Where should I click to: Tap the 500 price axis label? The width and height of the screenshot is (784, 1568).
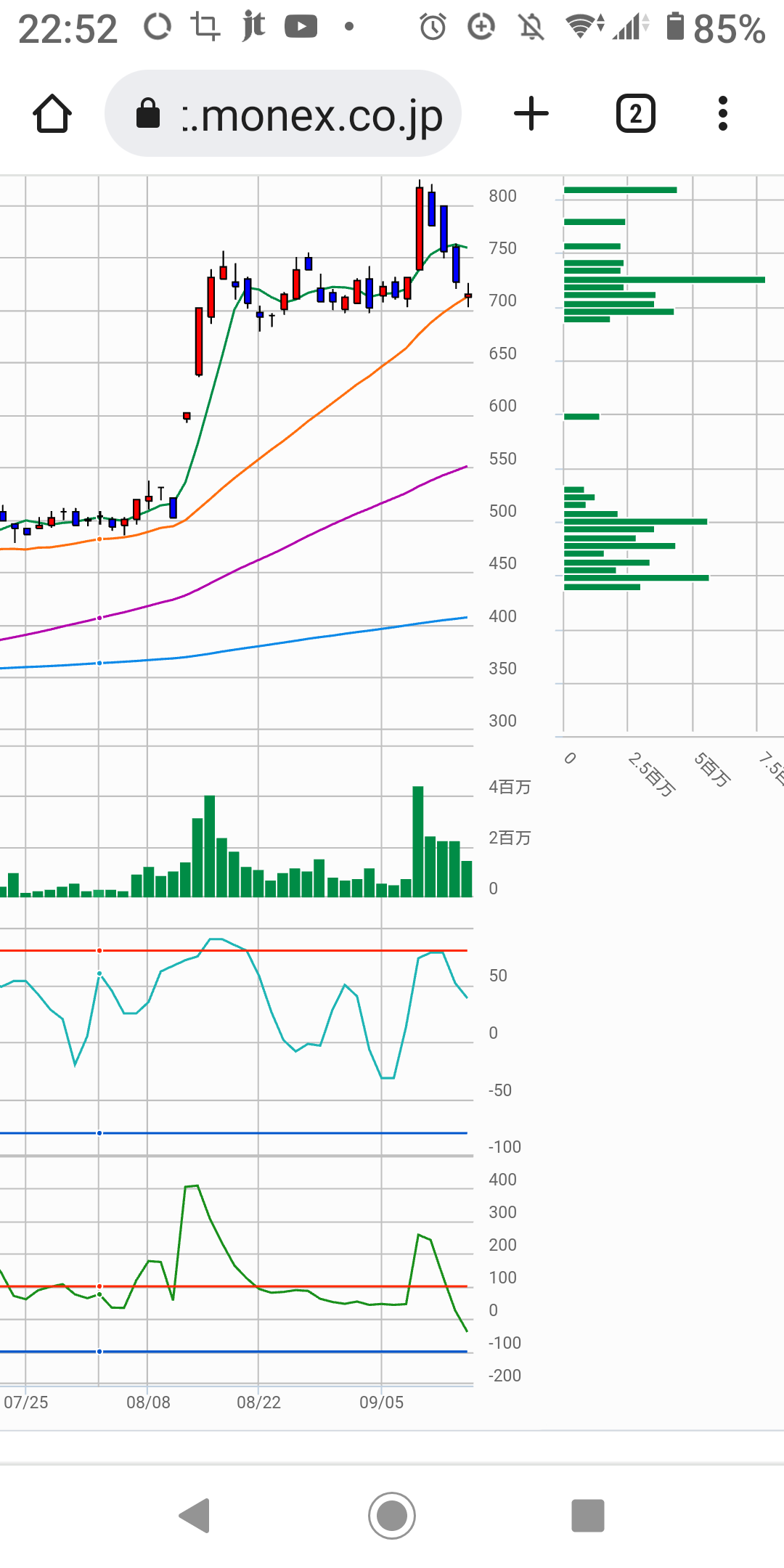[x=502, y=511]
